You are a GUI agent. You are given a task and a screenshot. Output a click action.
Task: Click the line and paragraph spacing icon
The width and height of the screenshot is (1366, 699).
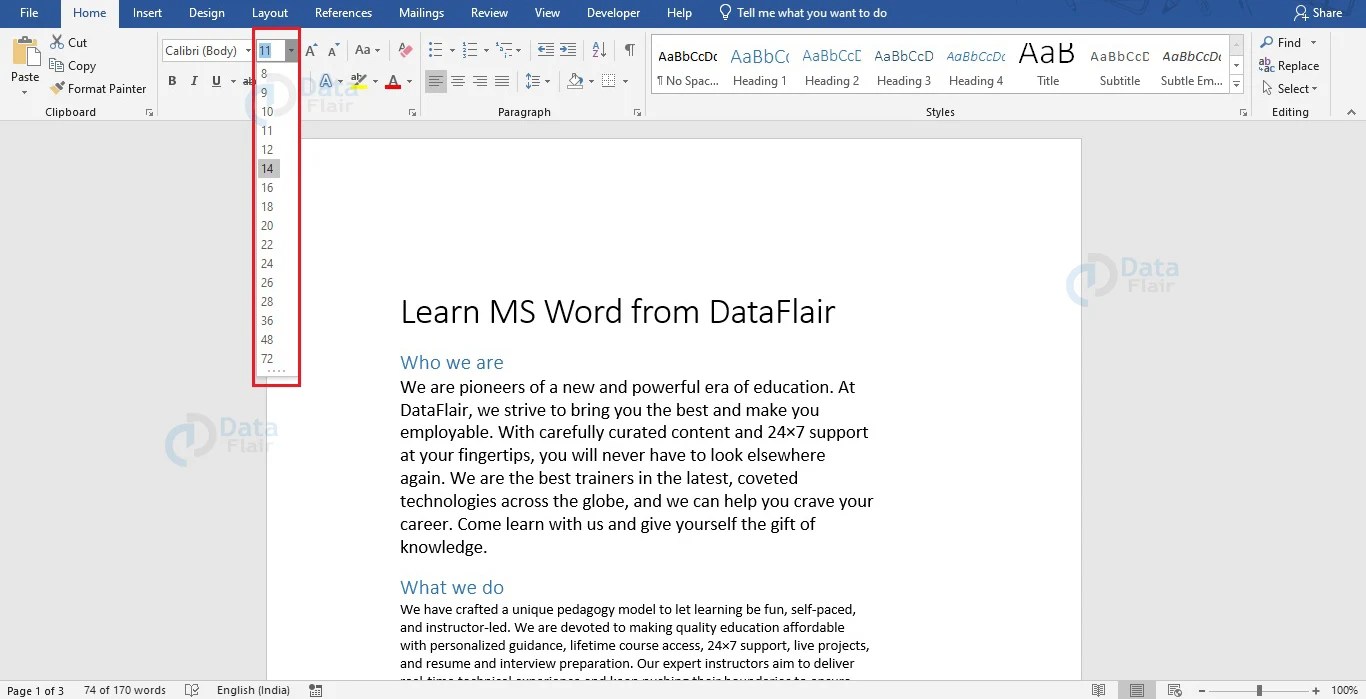tap(532, 81)
